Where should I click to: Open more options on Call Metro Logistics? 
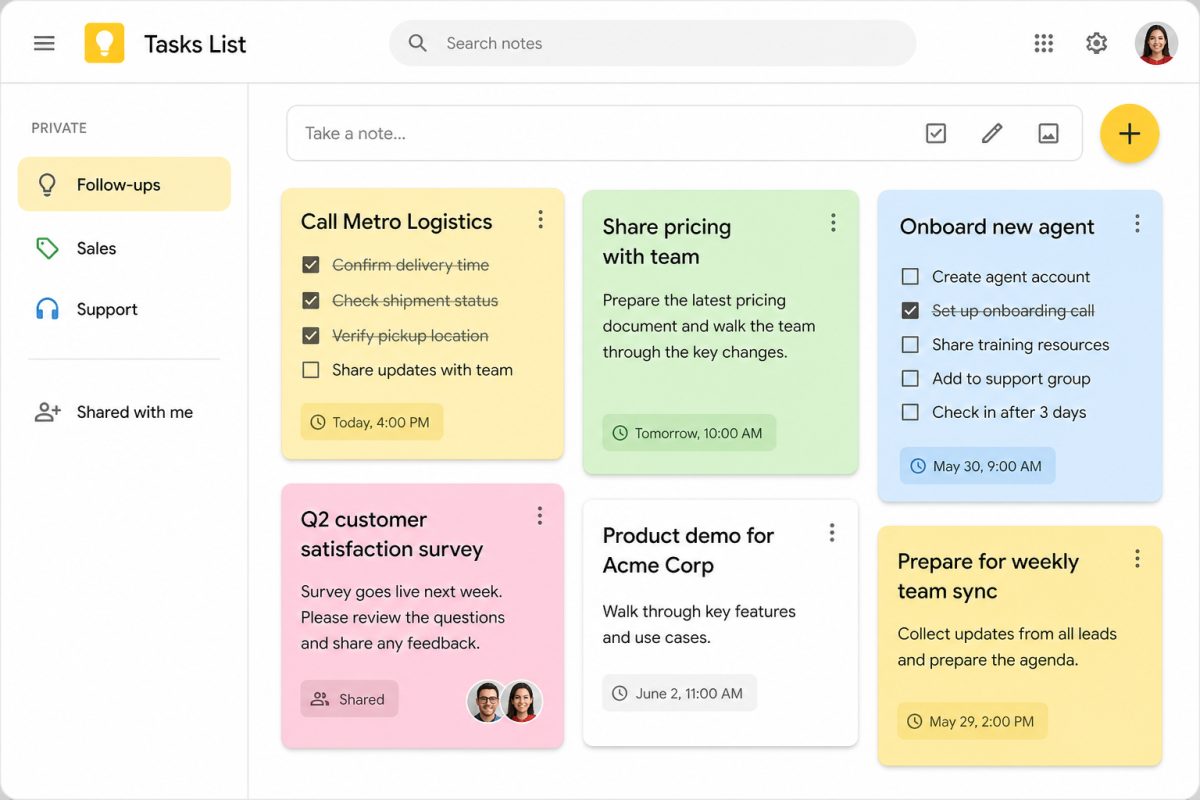pos(540,219)
